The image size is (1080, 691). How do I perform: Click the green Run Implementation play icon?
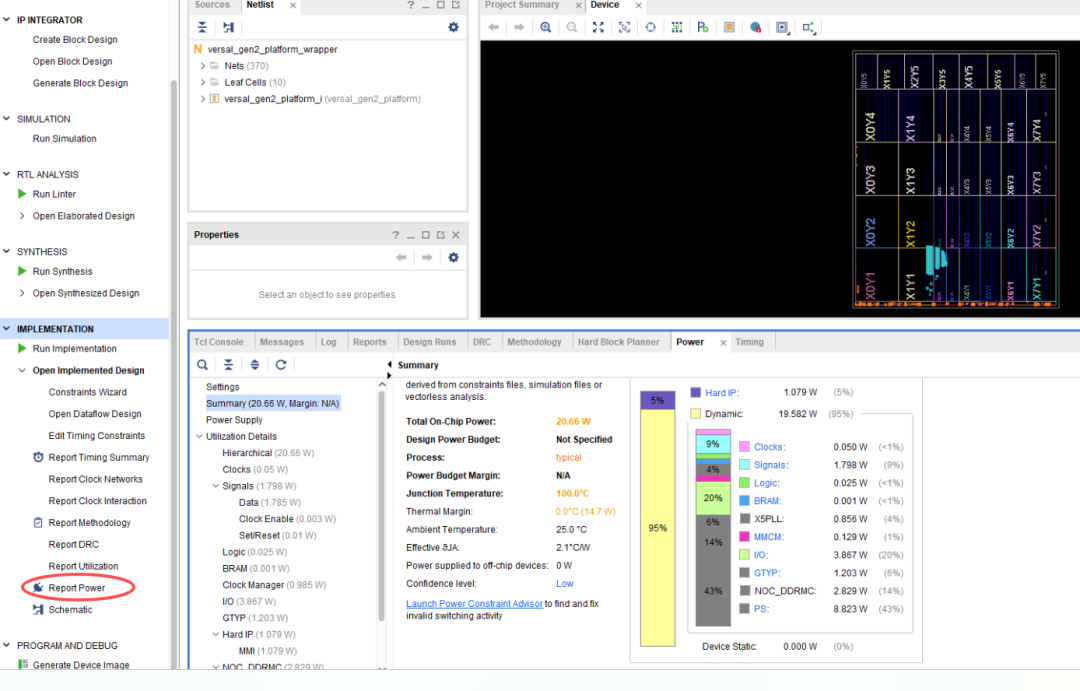point(22,349)
